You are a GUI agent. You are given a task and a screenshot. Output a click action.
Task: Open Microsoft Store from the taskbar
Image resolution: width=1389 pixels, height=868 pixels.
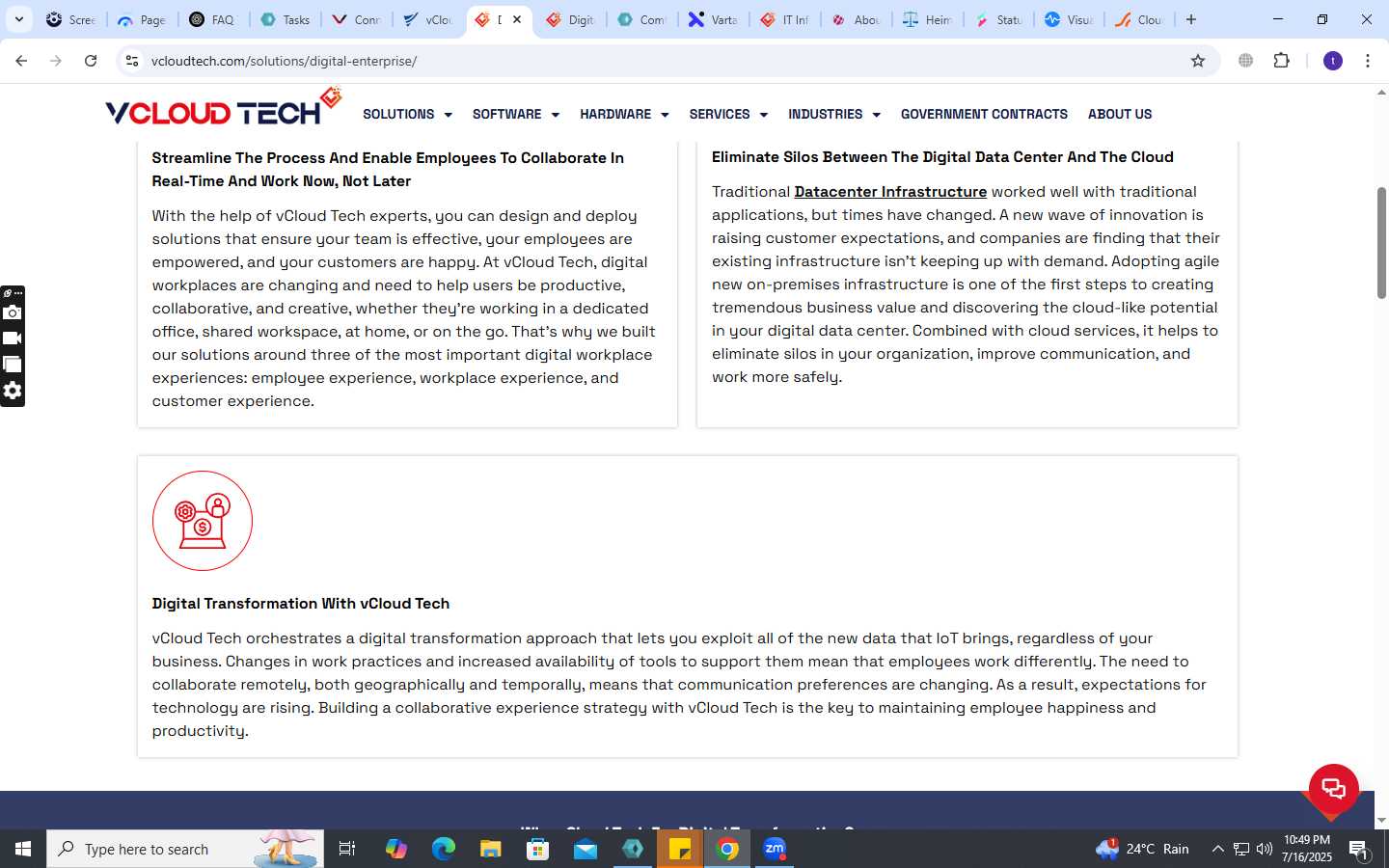coord(538,849)
